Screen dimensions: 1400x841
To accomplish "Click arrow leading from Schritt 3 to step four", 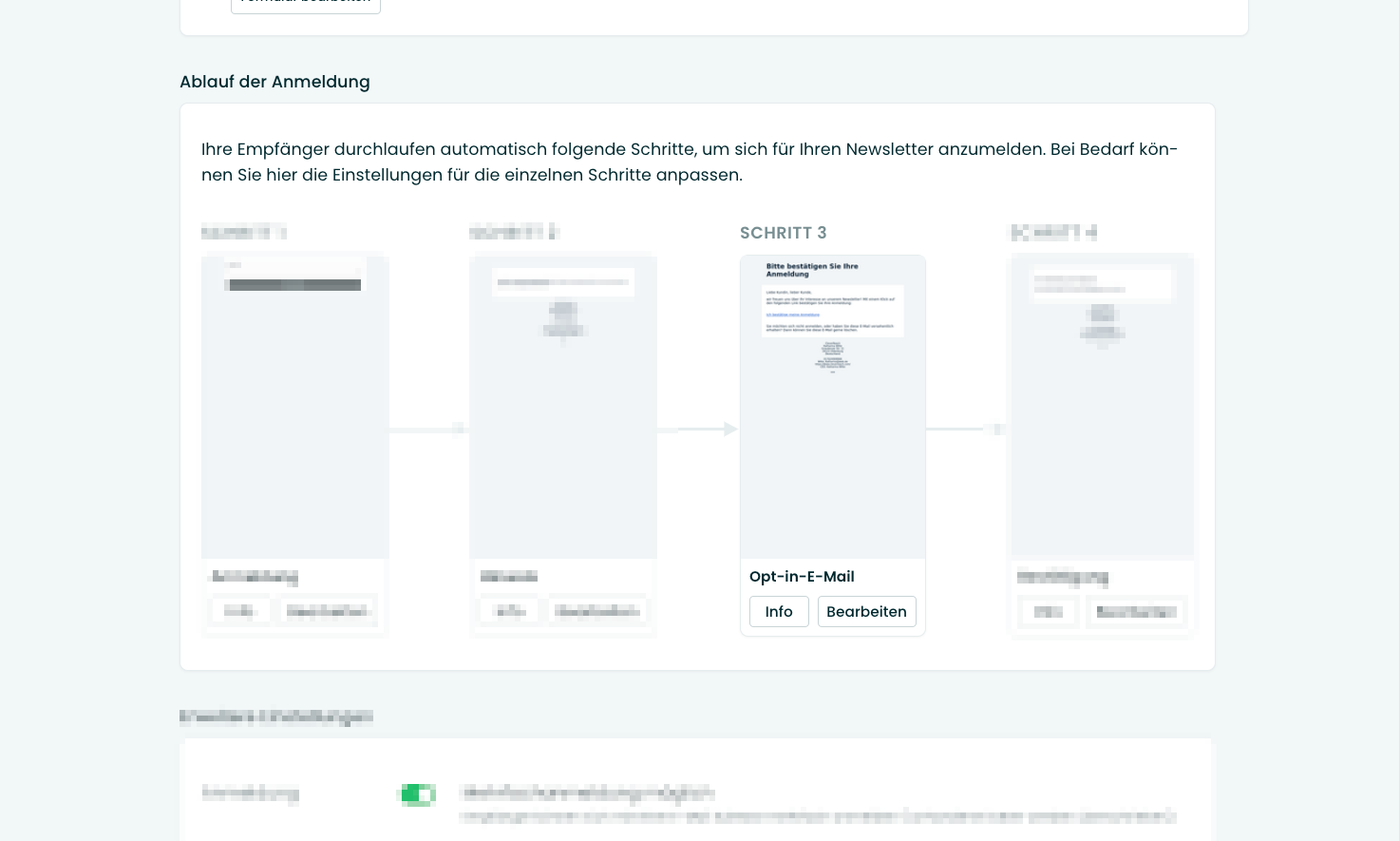I will 966,430.
